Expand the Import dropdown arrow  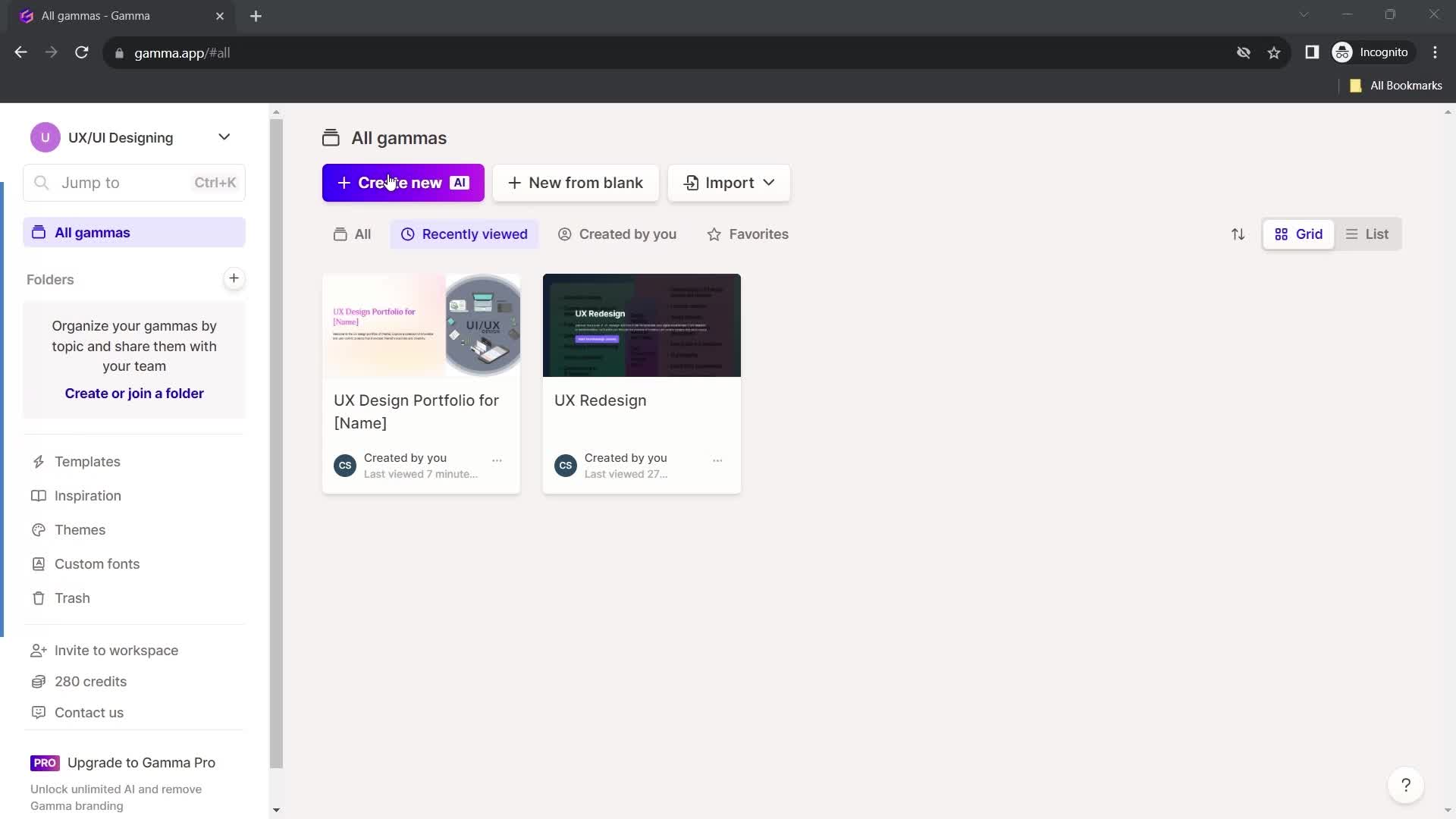(x=770, y=183)
